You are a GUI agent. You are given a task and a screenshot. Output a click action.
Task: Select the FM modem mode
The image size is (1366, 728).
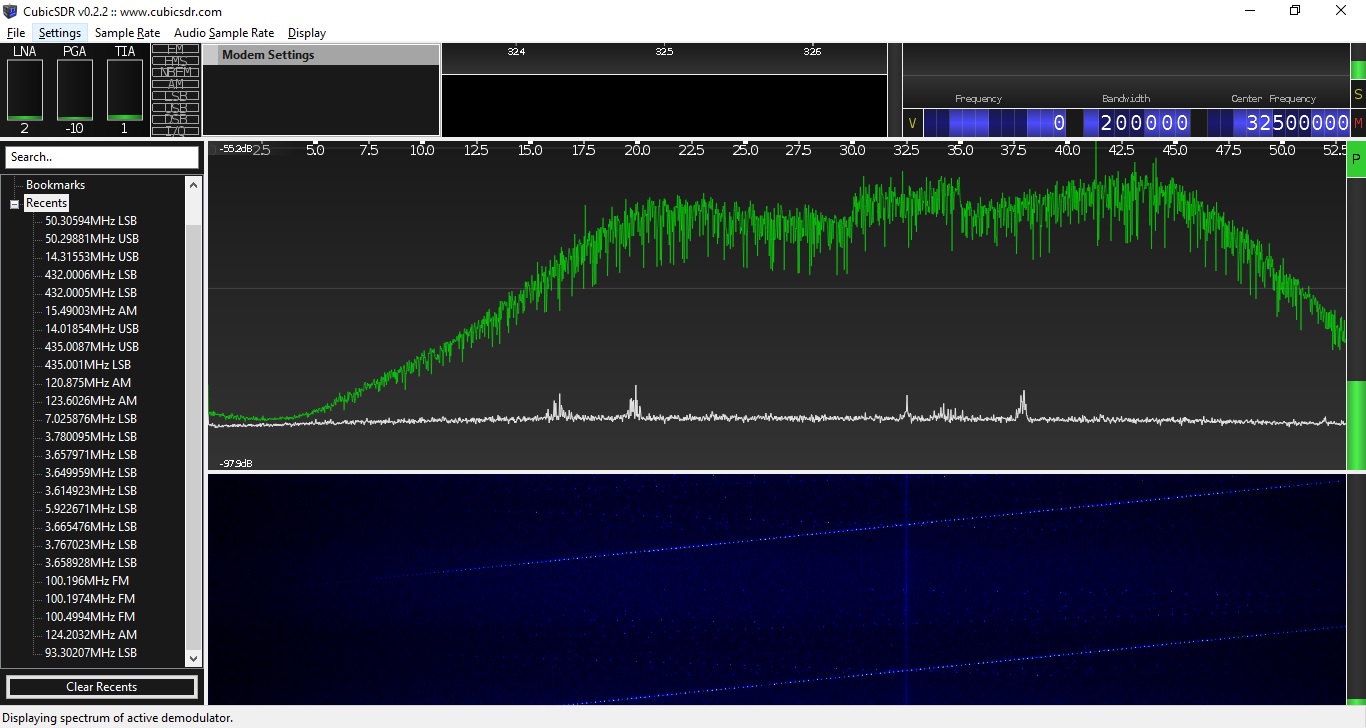pos(176,49)
